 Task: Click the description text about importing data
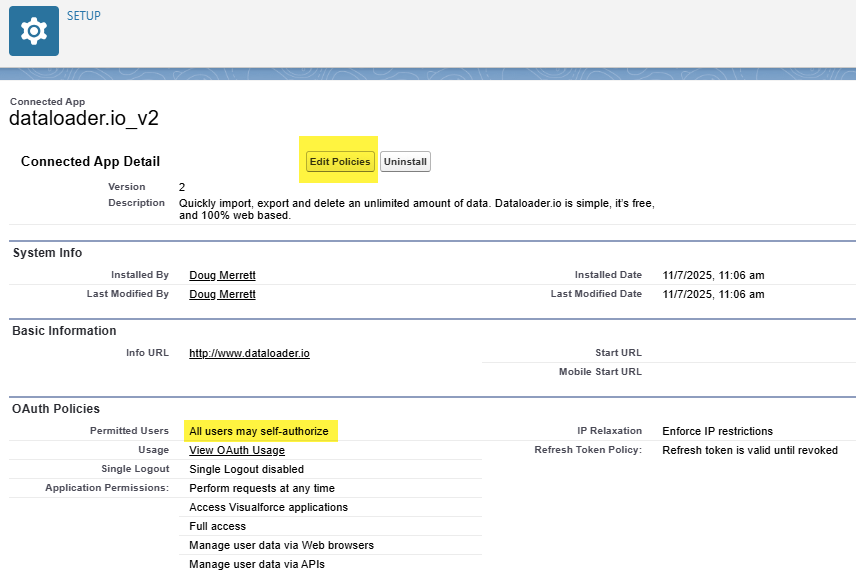(x=417, y=209)
